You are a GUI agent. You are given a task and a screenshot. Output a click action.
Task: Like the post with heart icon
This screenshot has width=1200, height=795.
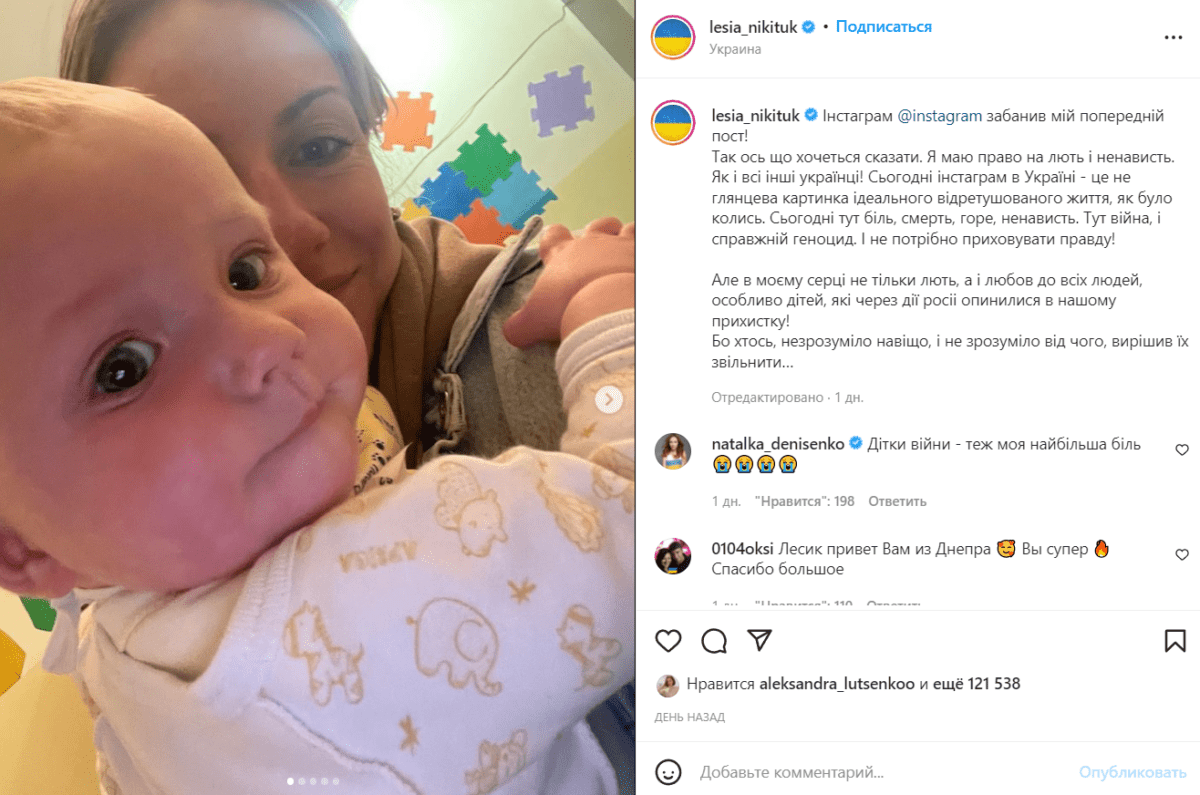click(668, 640)
